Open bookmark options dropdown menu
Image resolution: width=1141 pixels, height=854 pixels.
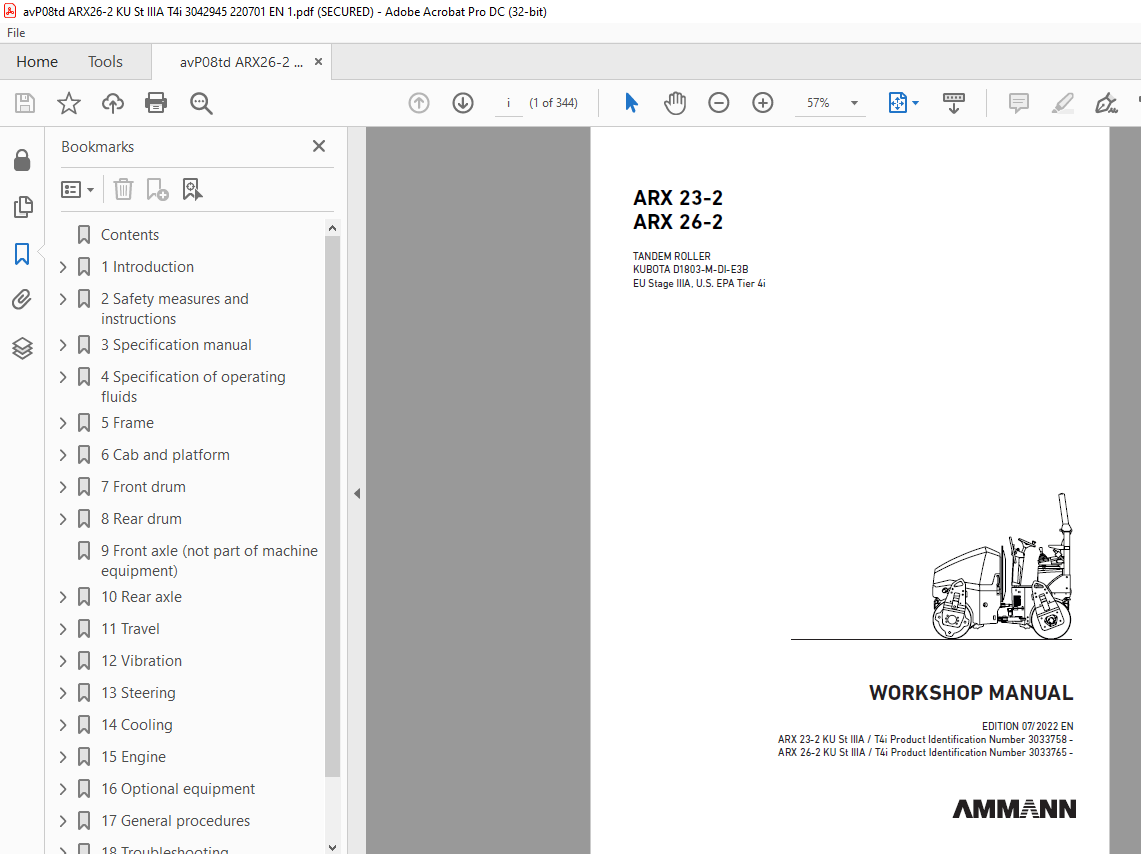click(77, 190)
